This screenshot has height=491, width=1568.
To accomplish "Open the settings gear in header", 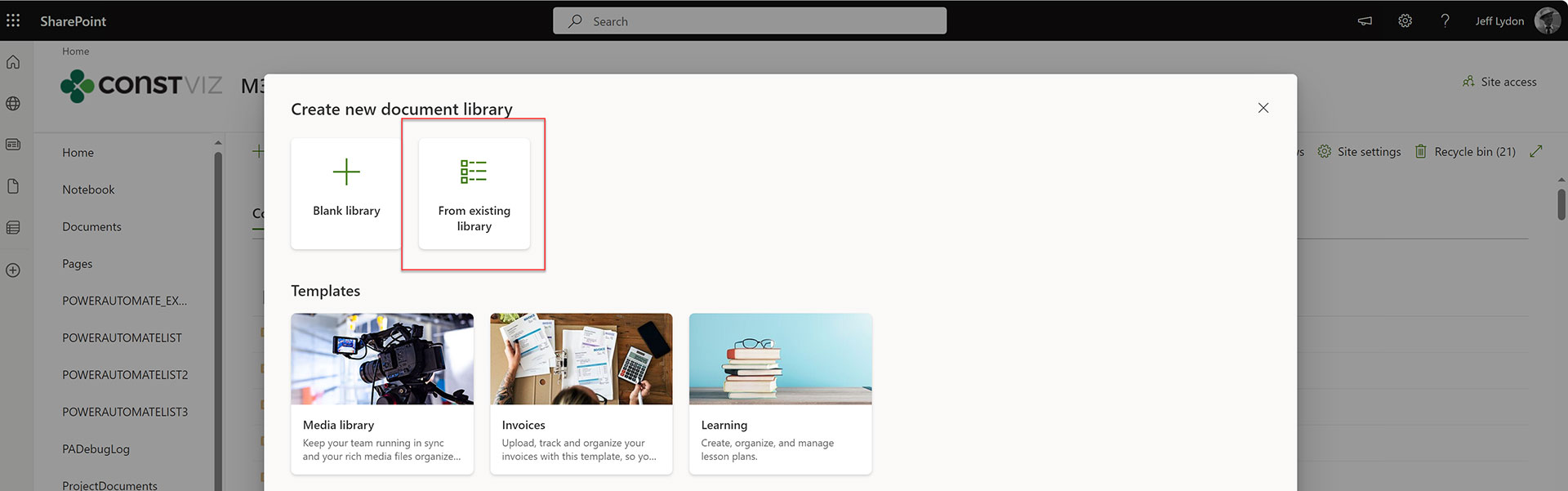I will click(1405, 21).
